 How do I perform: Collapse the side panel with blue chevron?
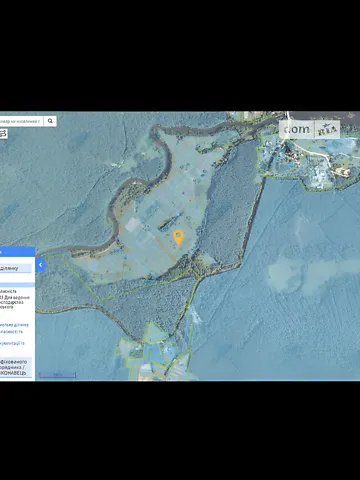tap(41, 265)
